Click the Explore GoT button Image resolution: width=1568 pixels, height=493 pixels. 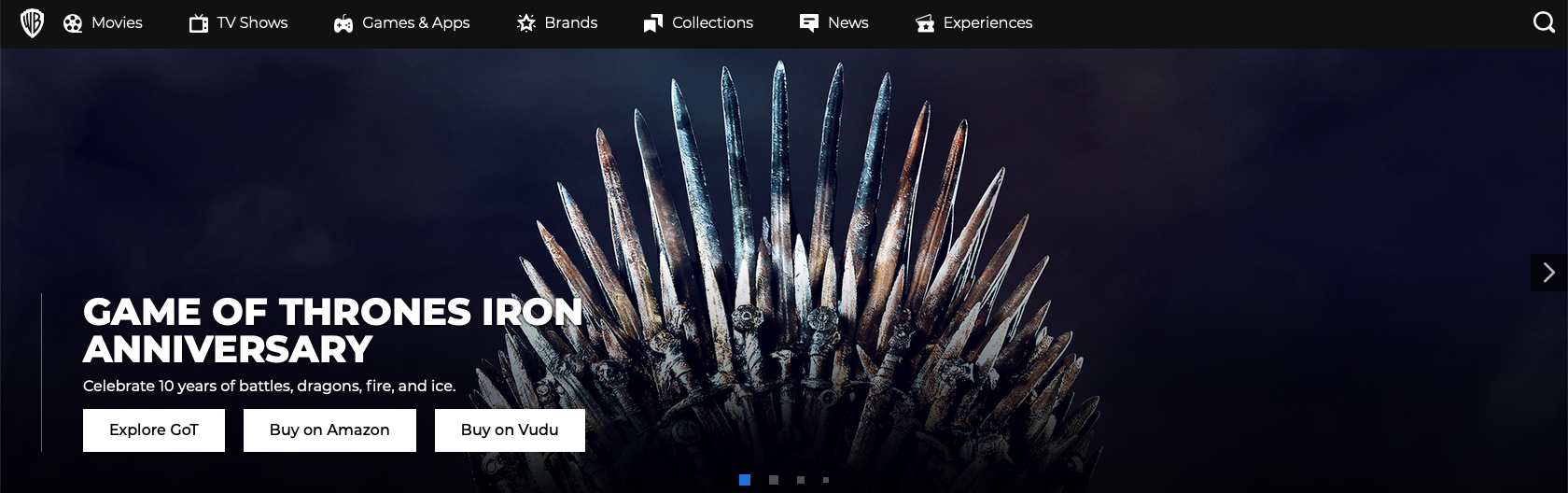[154, 430]
